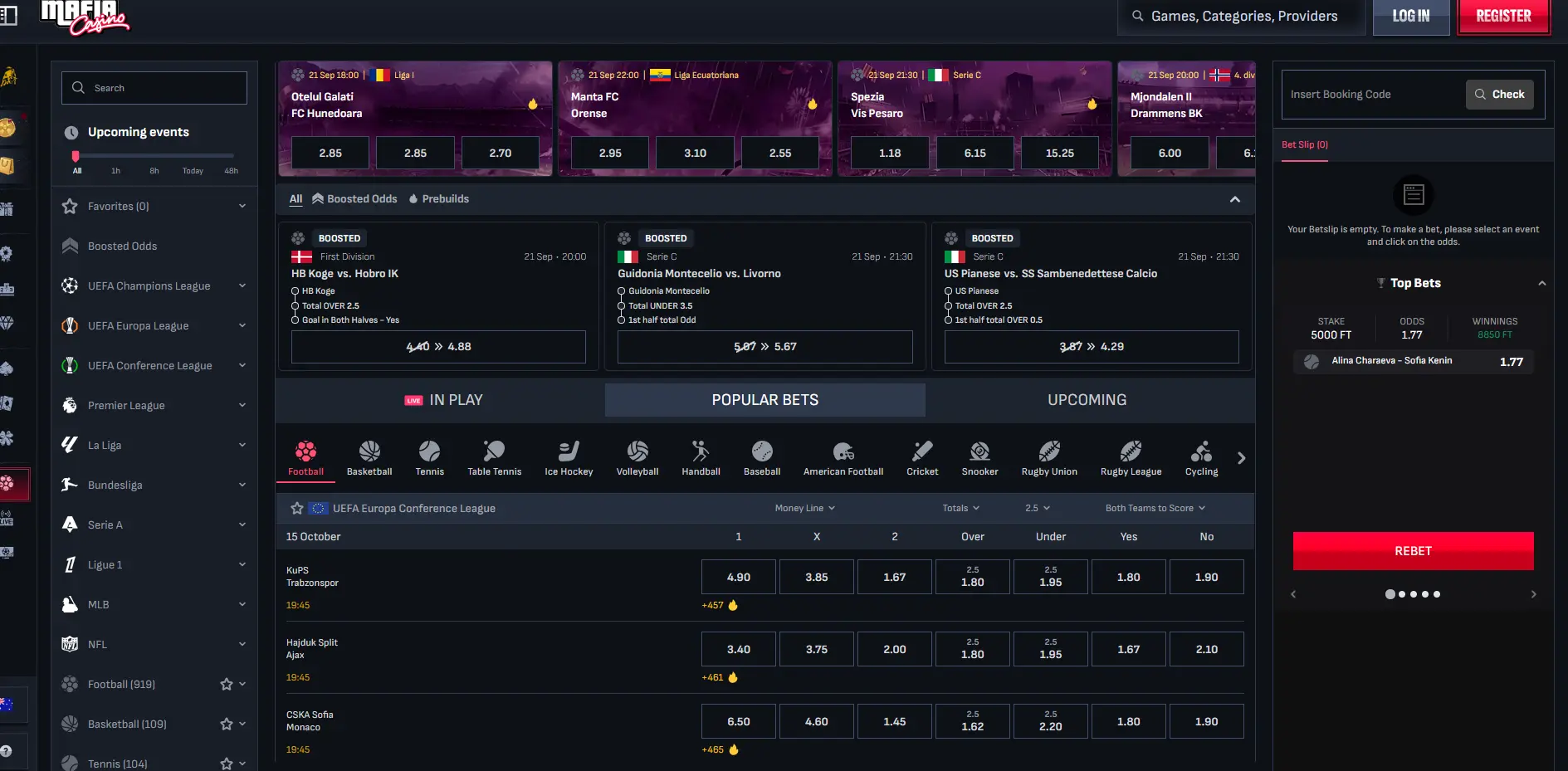Open the Totals market dropdown
Viewport: 1568px width, 771px height.
click(960, 508)
